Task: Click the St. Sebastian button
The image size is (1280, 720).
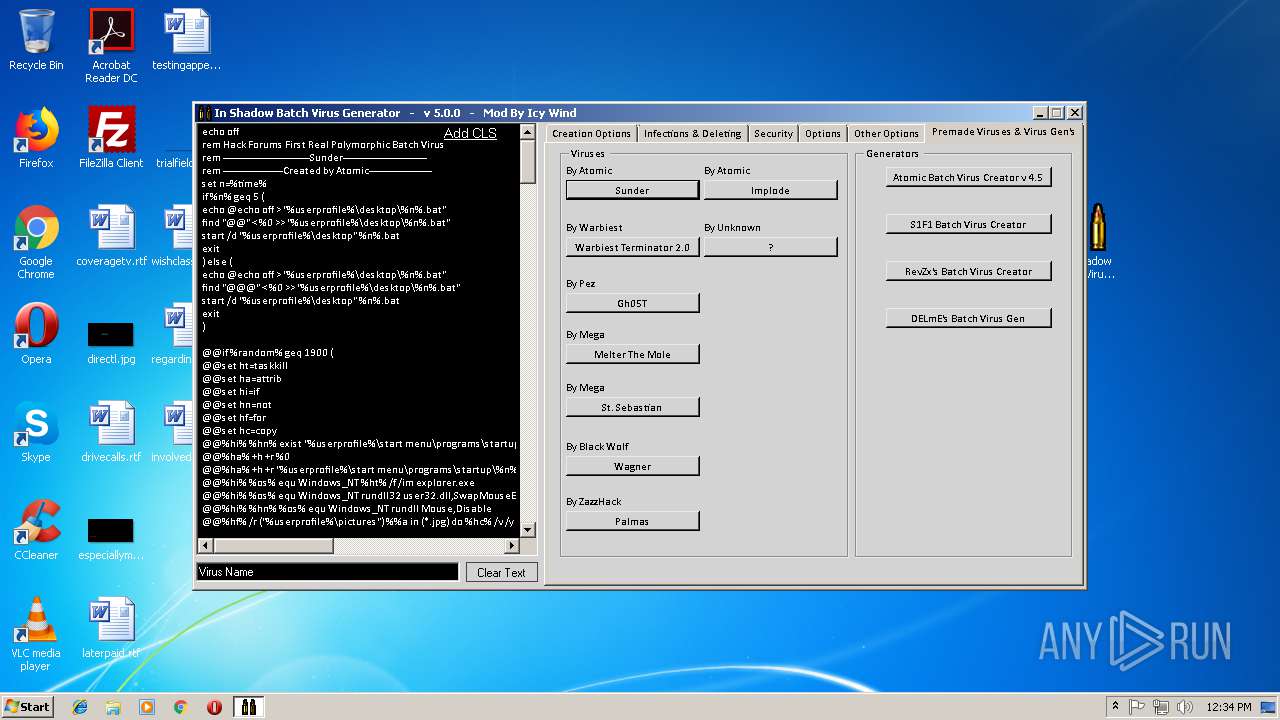Action: coord(632,407)
